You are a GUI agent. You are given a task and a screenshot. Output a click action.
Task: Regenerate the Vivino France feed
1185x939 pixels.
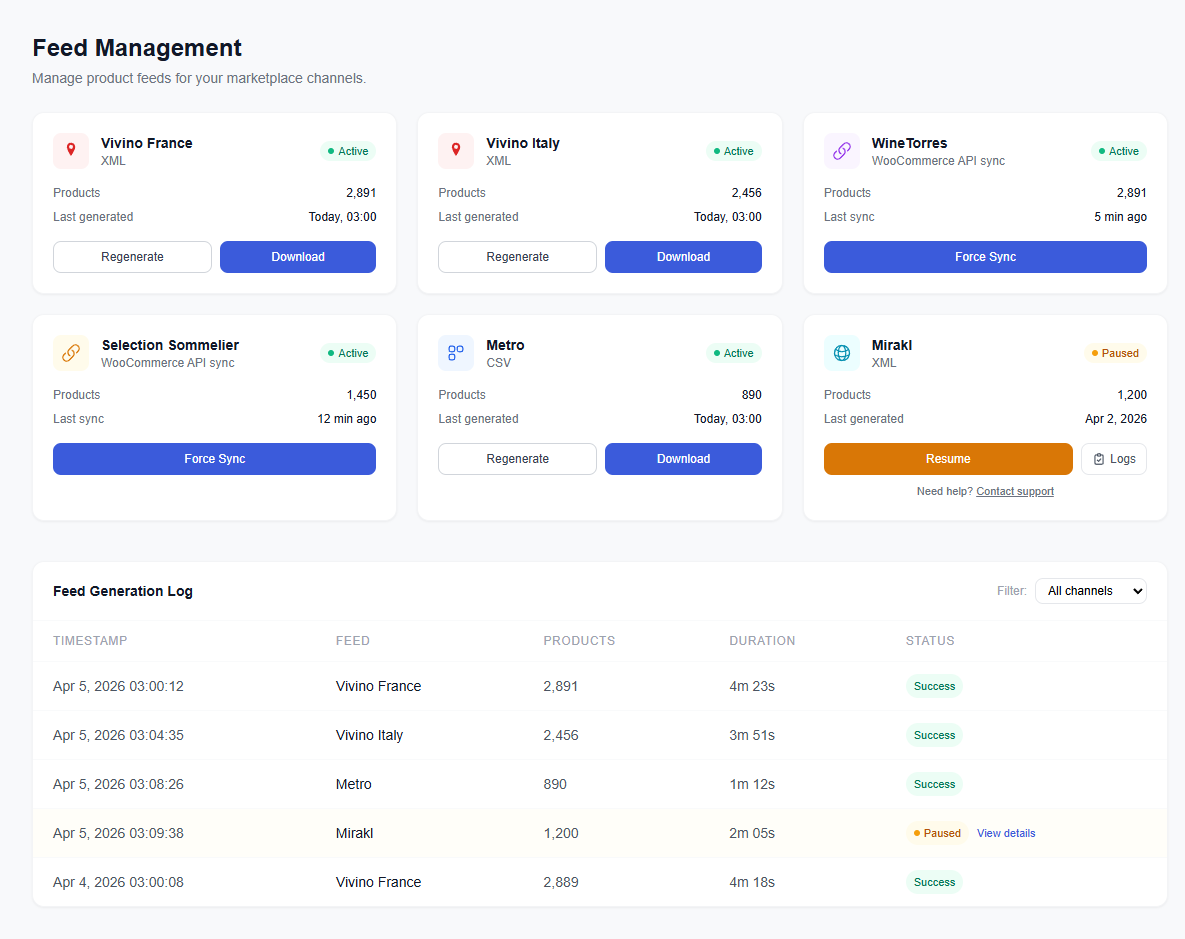pos(132,257)
